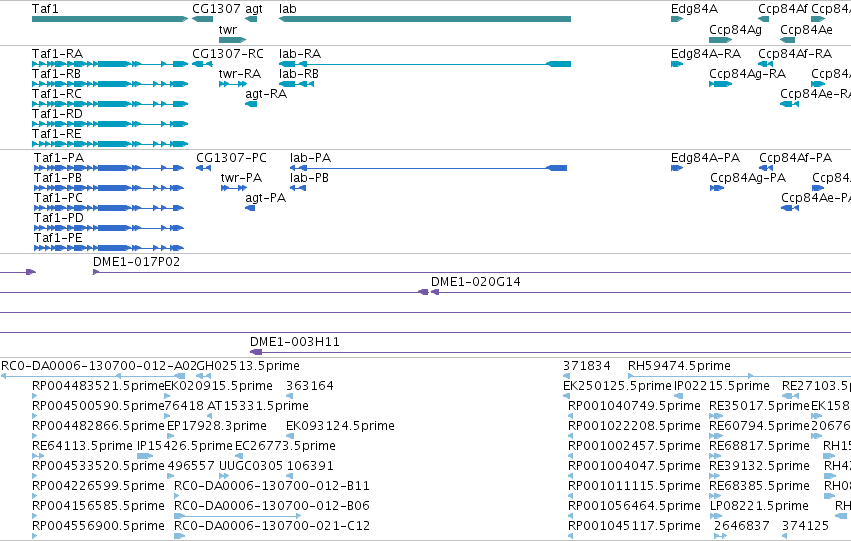This screenshot has width=851, height=541.
Task: Open the UUGC0305 feature label
Action: click(x=251, y=467)
